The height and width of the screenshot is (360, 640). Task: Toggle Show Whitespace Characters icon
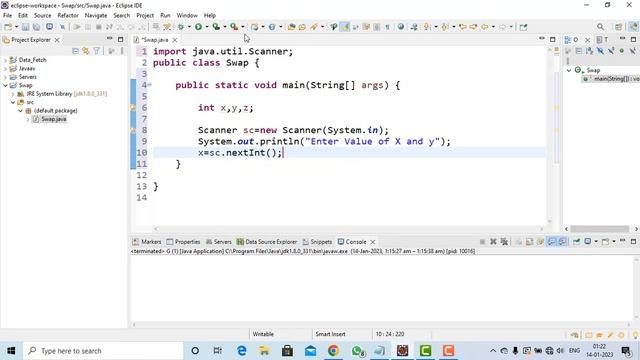tap(387, 27)
